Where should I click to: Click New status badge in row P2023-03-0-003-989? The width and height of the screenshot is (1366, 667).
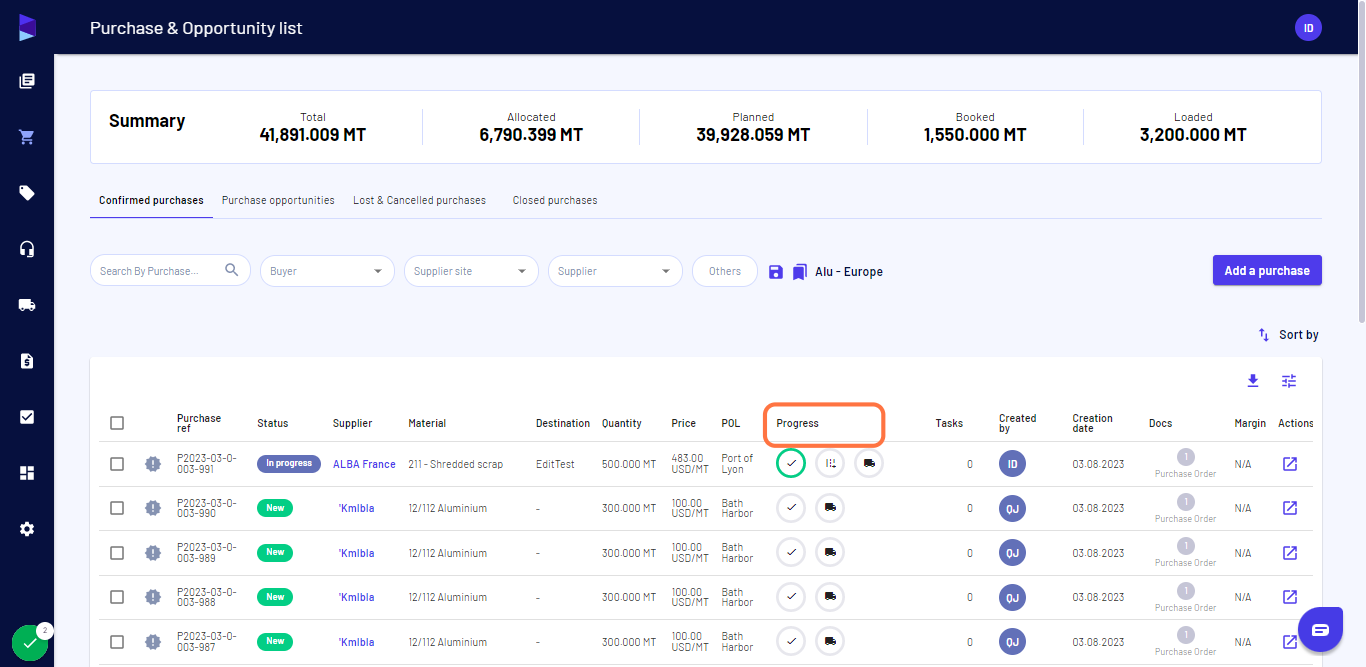coord(275,552)
